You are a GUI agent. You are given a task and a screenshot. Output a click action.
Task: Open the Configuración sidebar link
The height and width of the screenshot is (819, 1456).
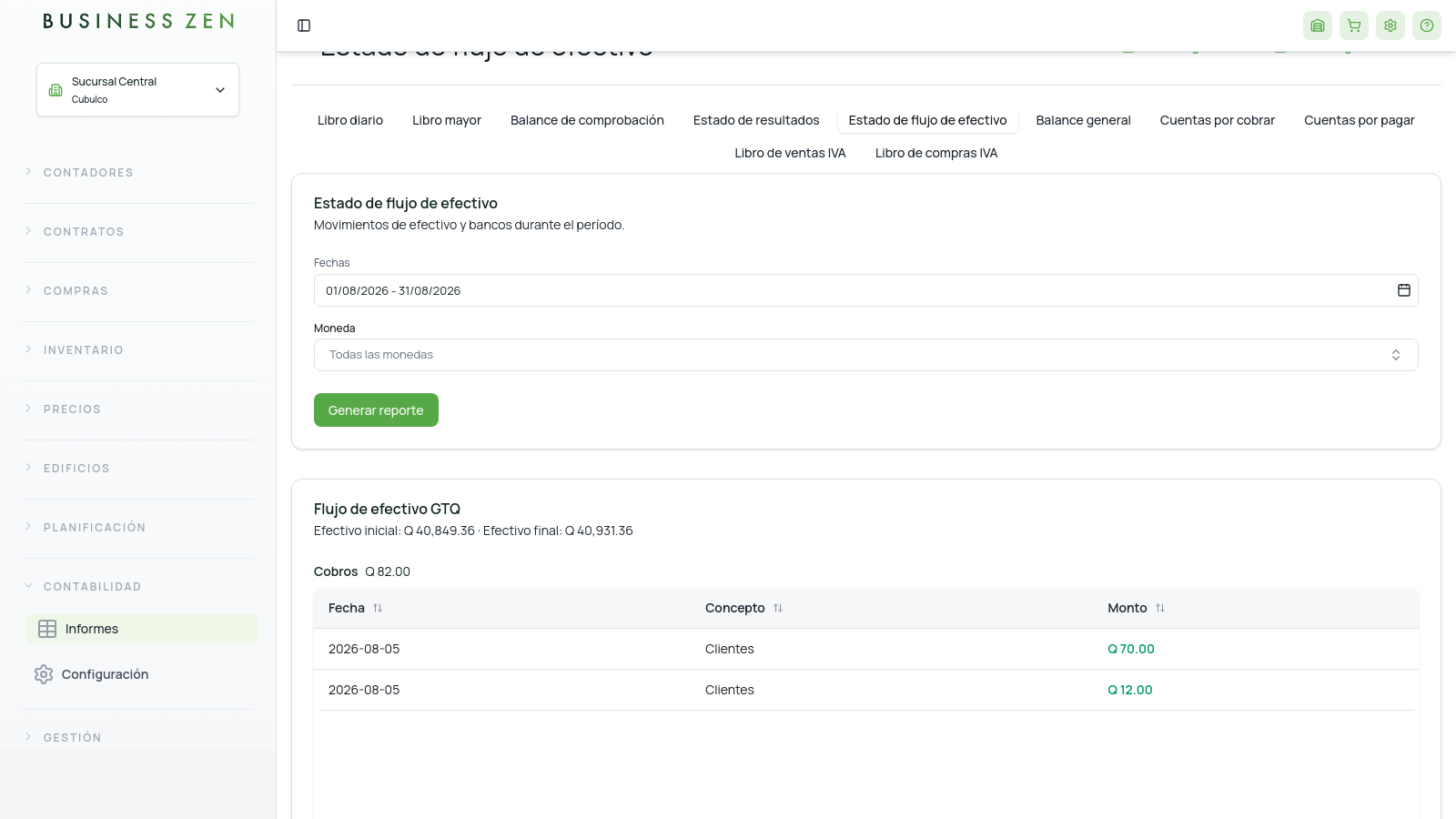(x=141, y=674)
